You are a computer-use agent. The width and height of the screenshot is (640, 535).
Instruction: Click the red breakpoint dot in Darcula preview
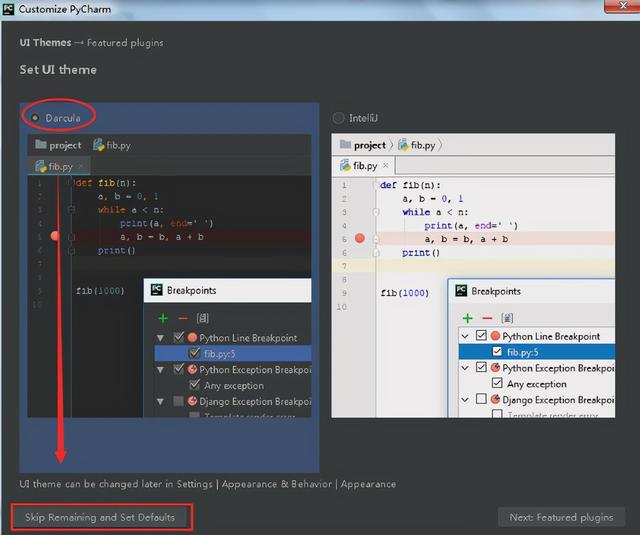[55, 236]
